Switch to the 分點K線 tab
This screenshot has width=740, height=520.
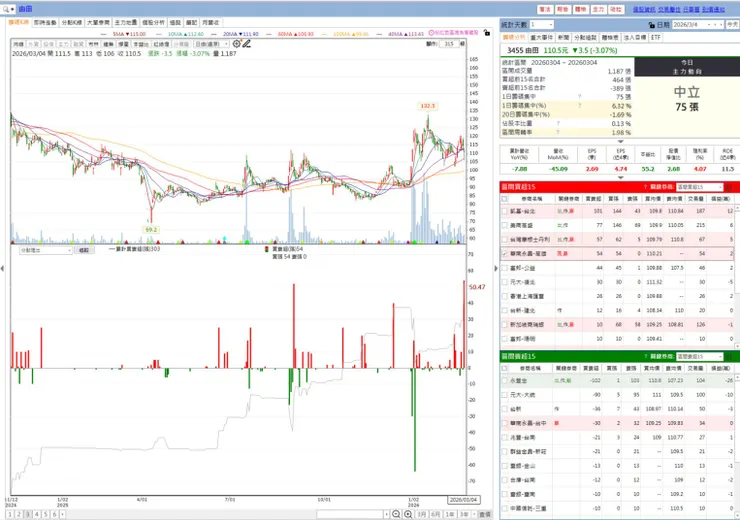pyautogui.click(x=72, y=23)
